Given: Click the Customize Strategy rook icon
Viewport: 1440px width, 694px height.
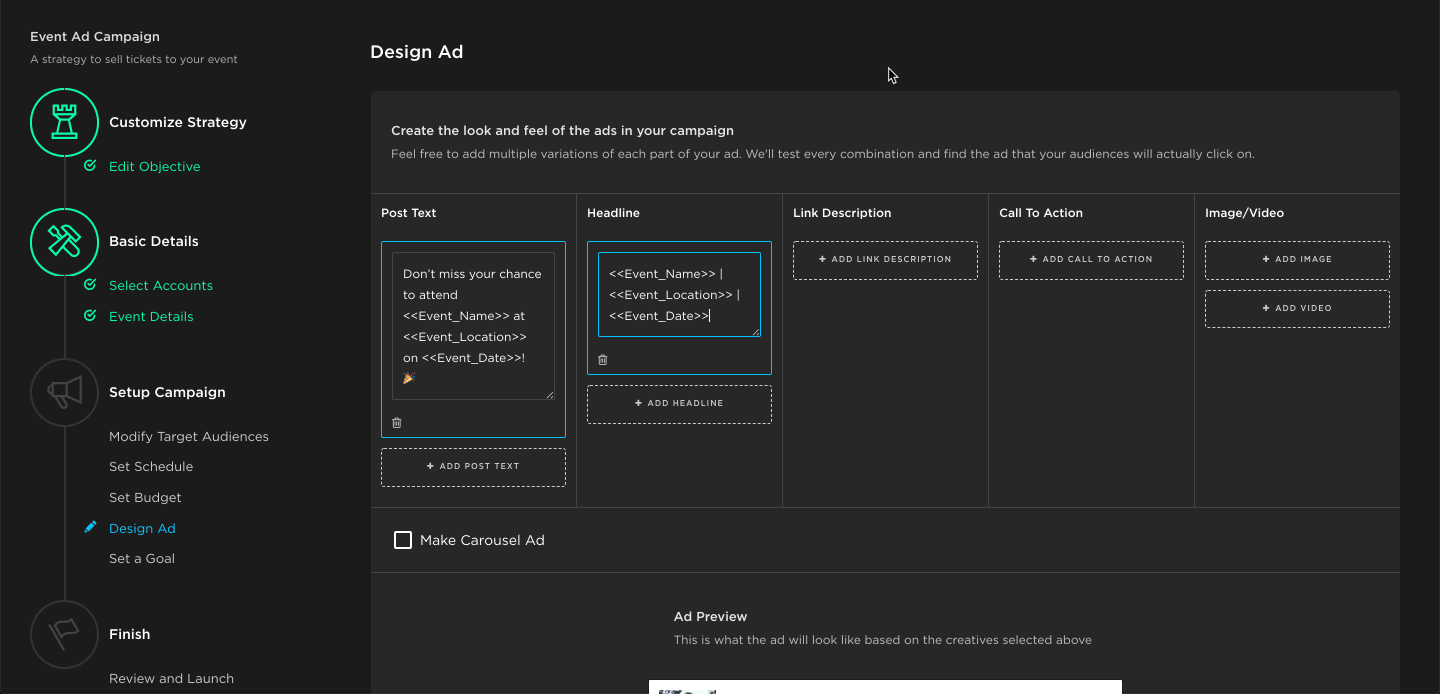Looking at the screenshot, I should coord(64,122).
